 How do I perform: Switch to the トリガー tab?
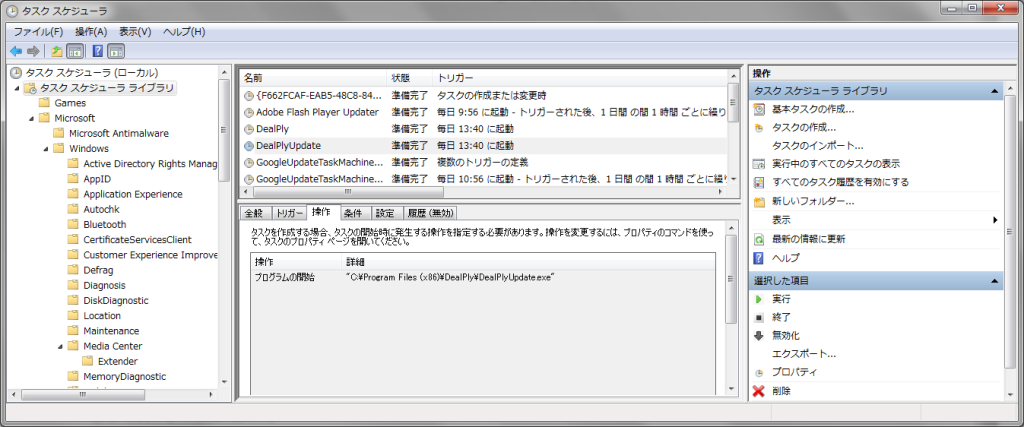pos(289,213)
